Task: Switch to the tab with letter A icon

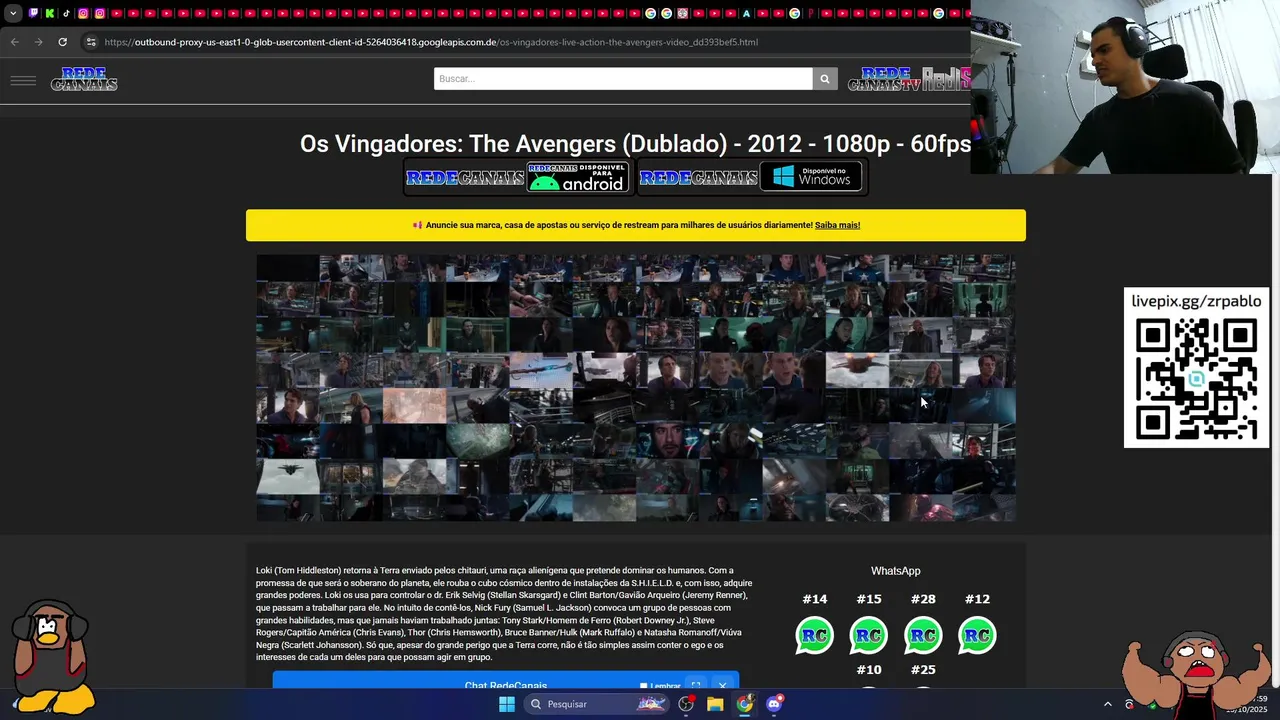Action: coord(746,13)
